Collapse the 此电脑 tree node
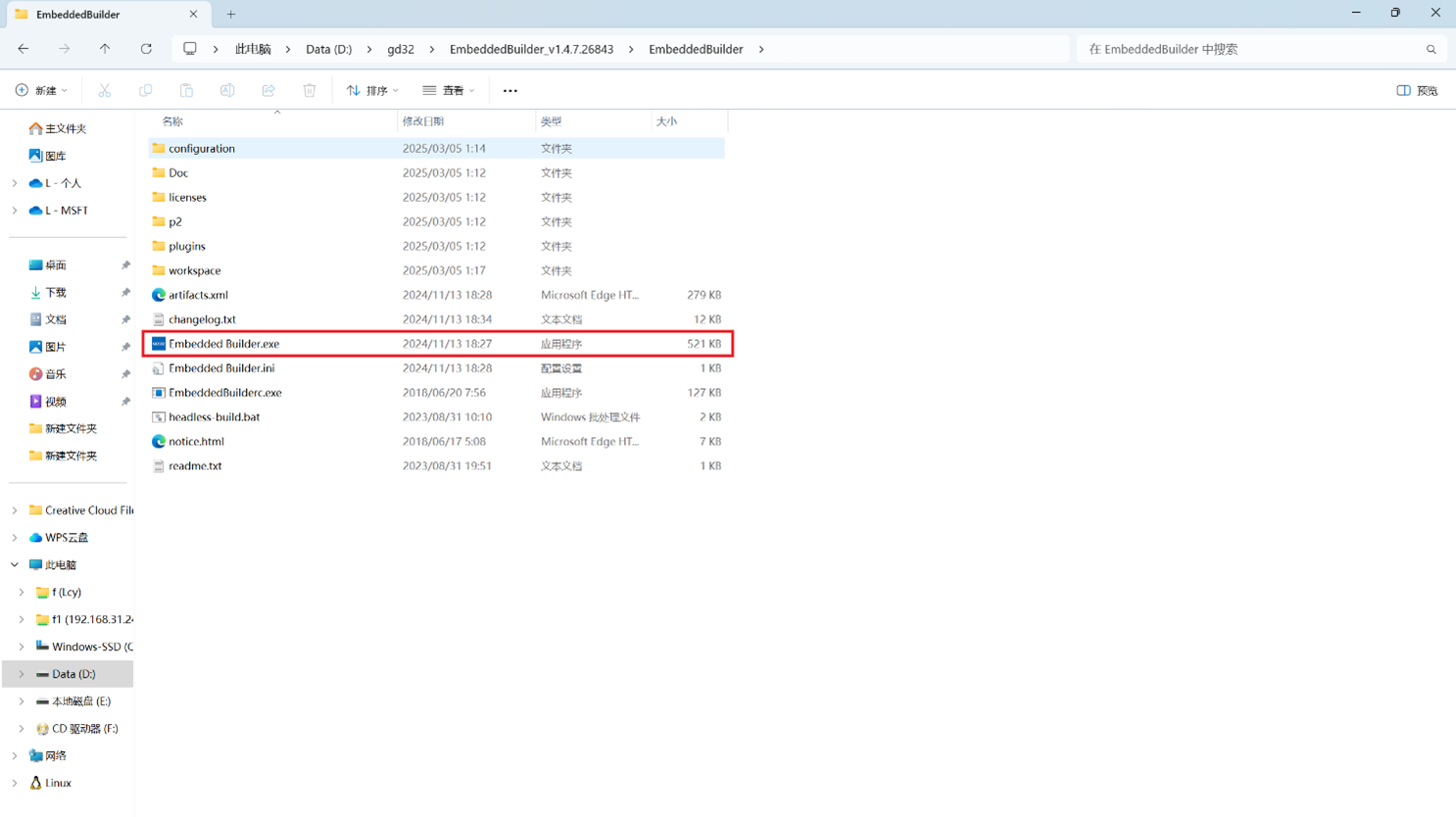 pyautogui.click(x=15, y=565)
